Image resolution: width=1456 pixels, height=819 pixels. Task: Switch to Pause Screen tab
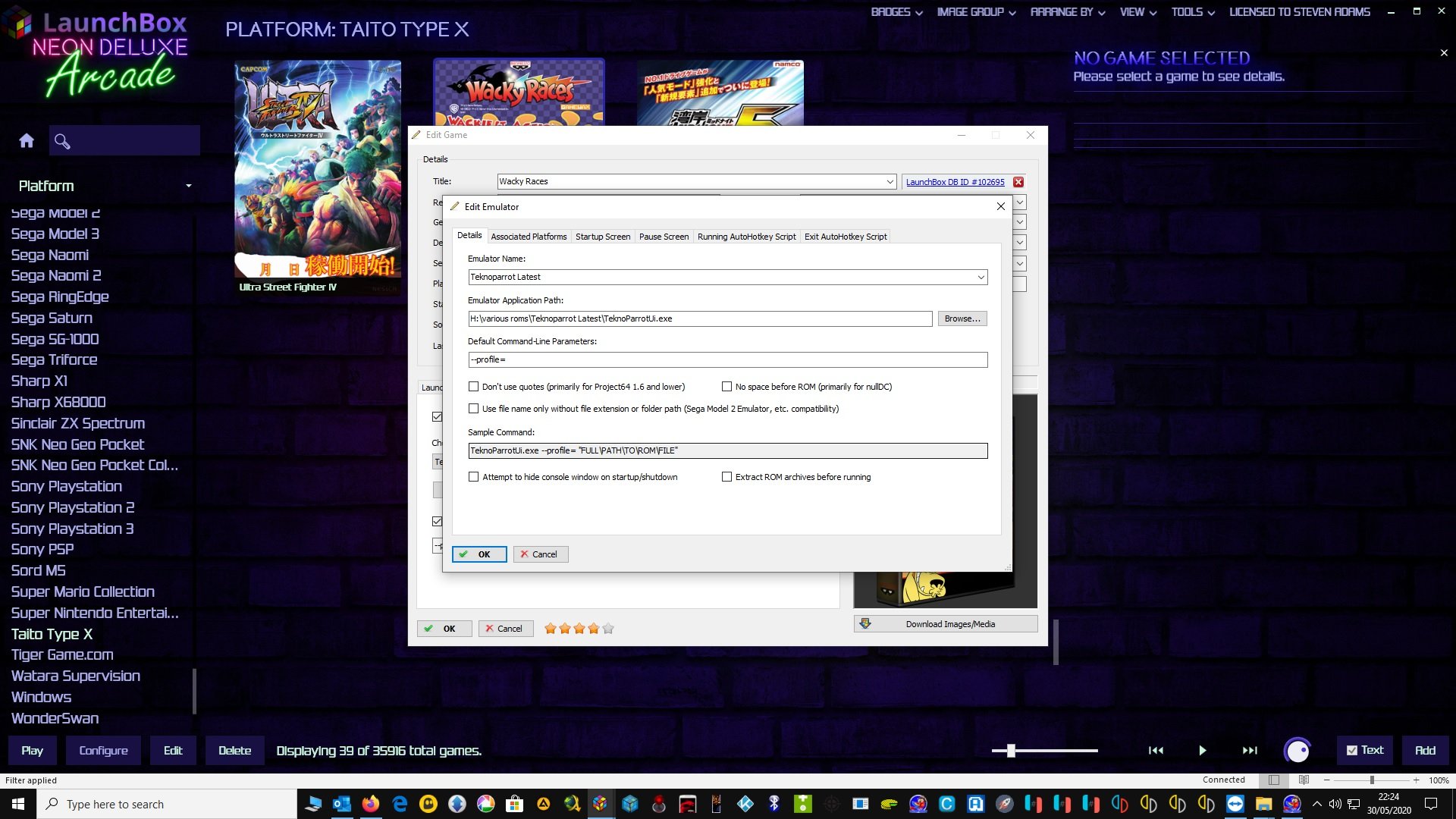(664, 237)
